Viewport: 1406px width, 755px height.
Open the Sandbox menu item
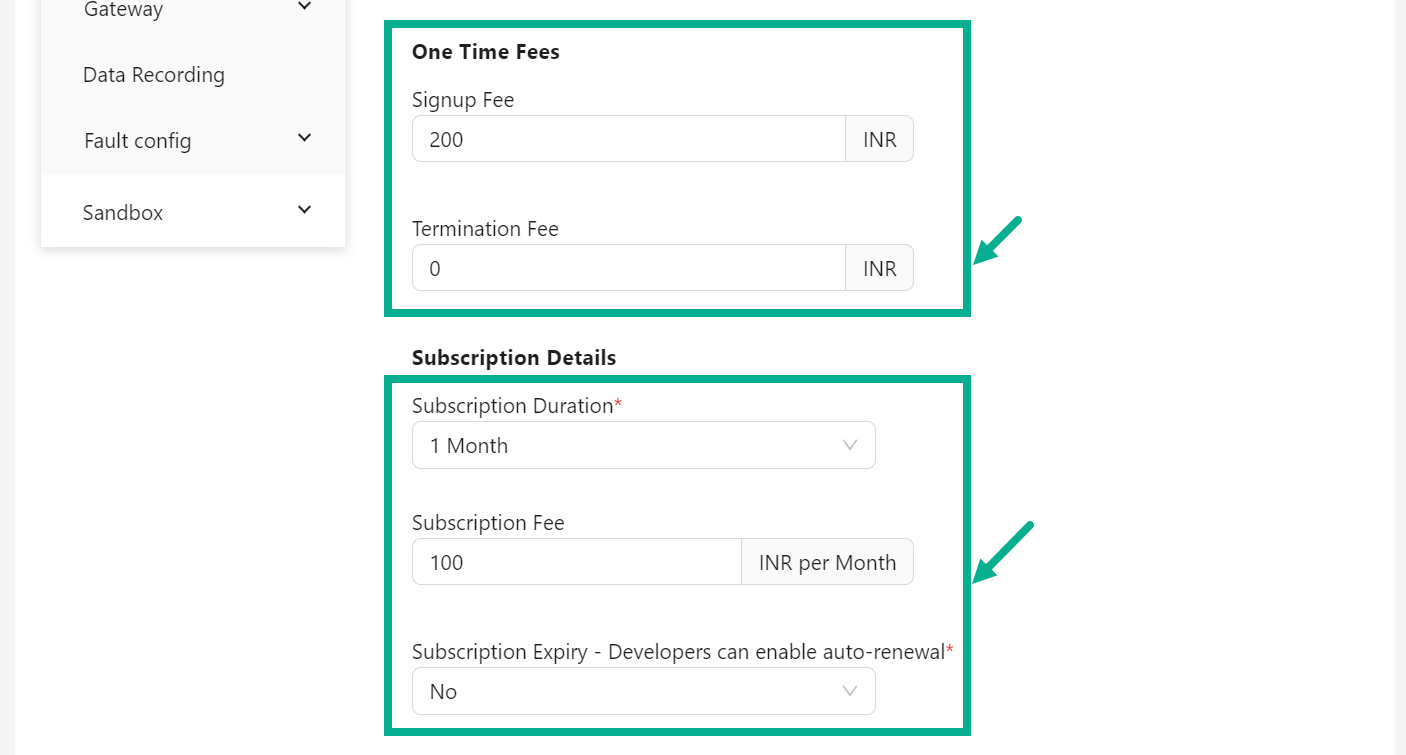pos(123,213)
